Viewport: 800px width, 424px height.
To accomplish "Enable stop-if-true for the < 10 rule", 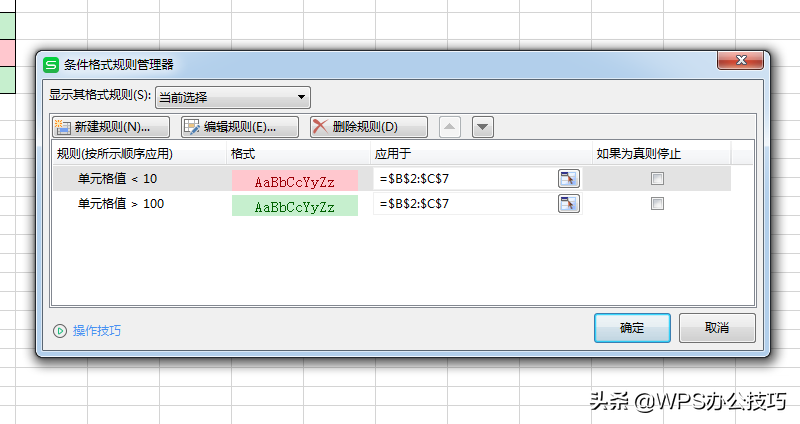I will [x=657, y=179].
